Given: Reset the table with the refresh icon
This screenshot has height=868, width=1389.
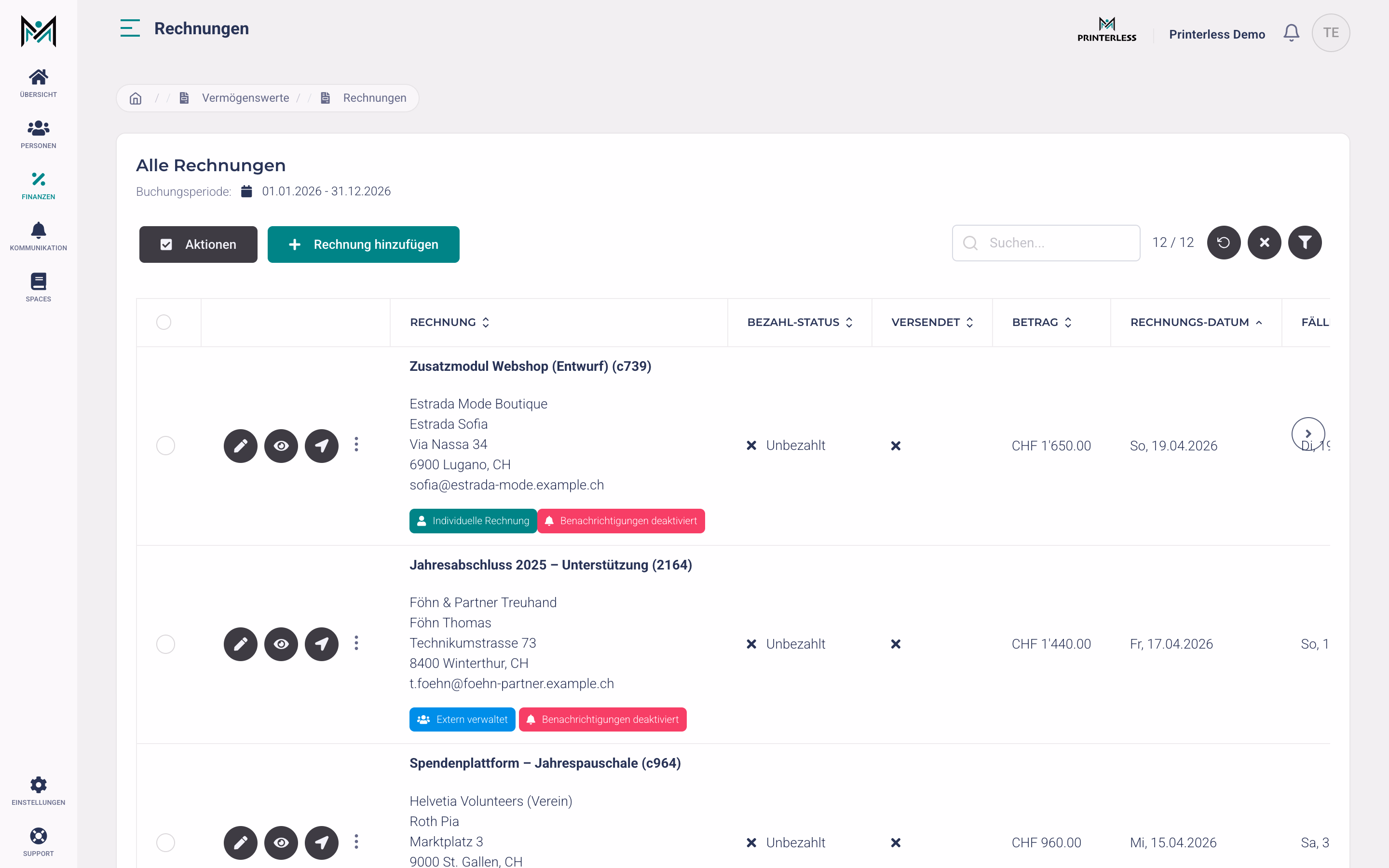Looking at the screenshot, I should coord(1224,243).
